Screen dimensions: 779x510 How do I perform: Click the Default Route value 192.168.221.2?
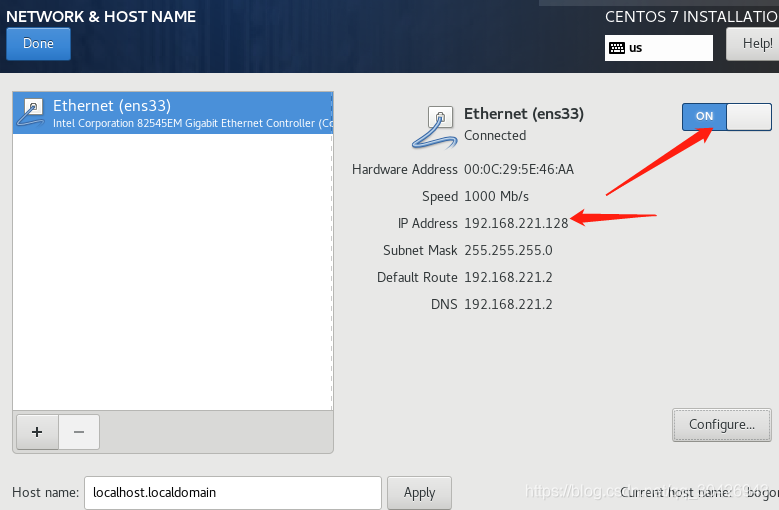click(x=508, y=277)
